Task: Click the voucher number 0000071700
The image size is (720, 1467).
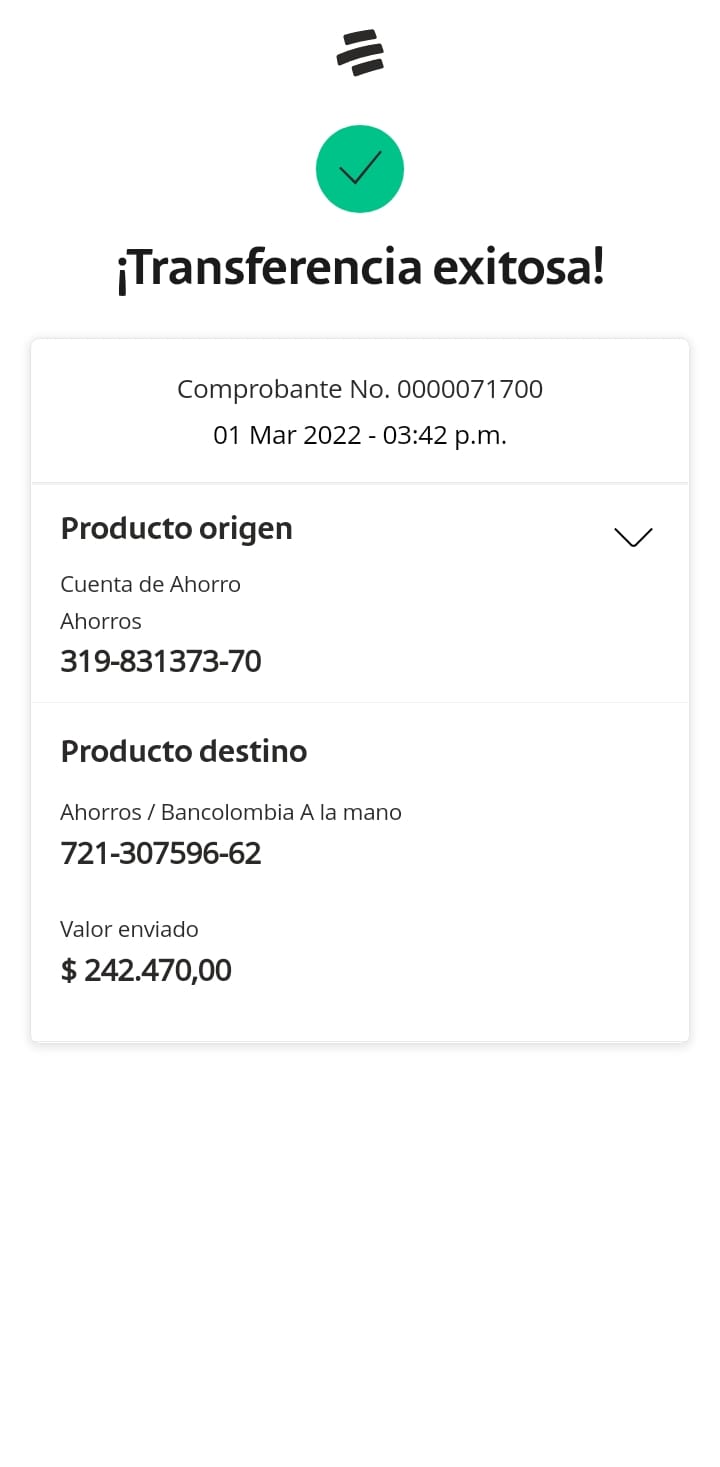Action: pyautogui.click(x=470, y=389)
